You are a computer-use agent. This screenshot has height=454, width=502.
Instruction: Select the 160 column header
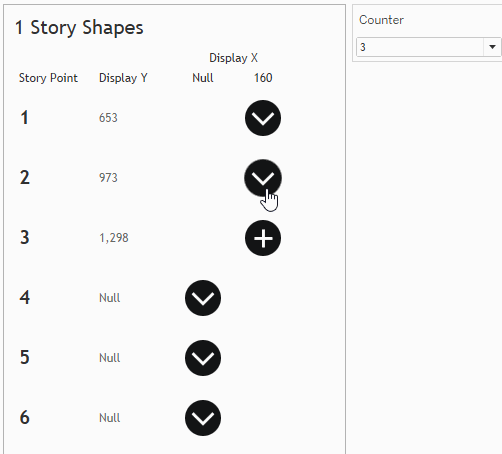pos(263,78)
